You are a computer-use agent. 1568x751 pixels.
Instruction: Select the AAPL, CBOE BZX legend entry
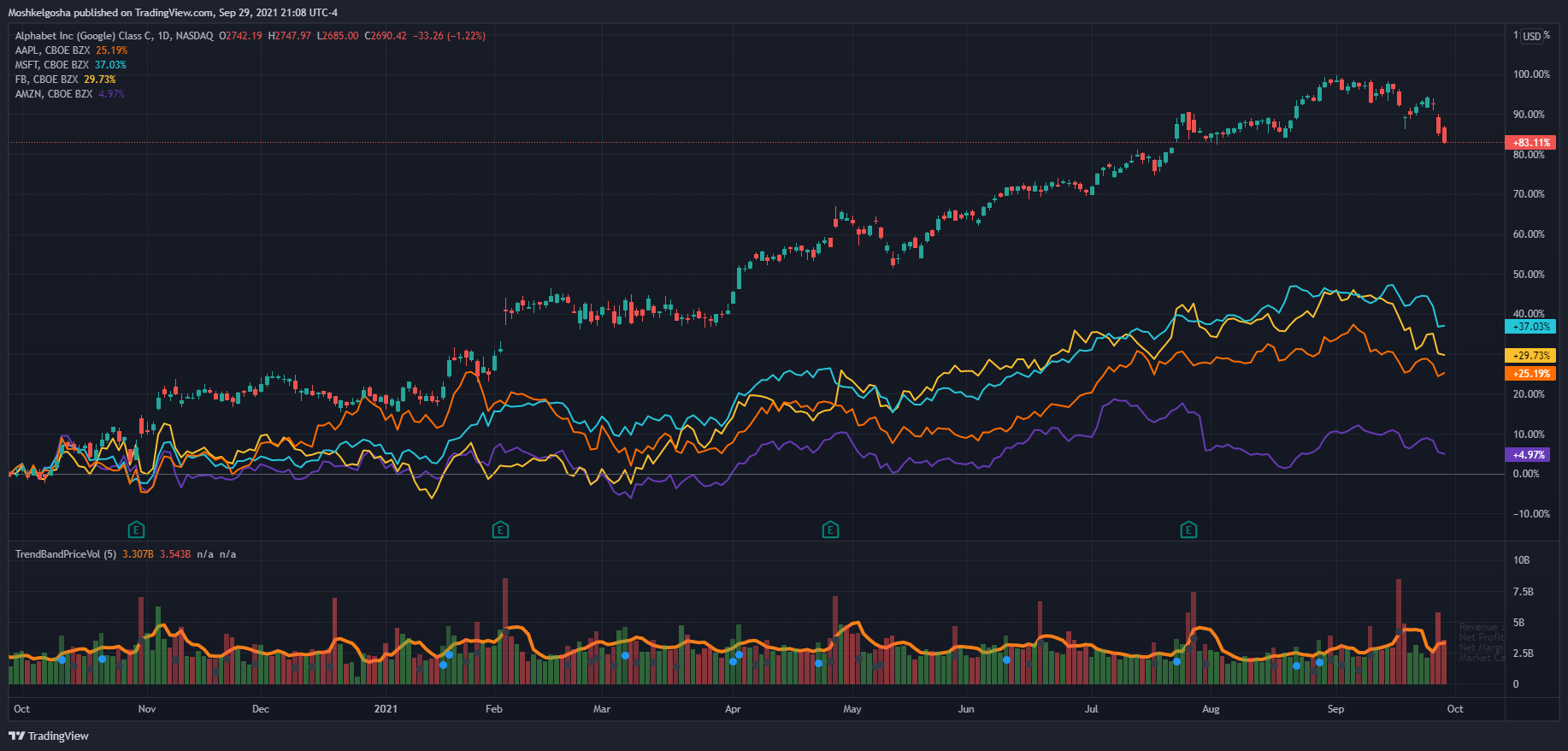[x=52, y=50]
